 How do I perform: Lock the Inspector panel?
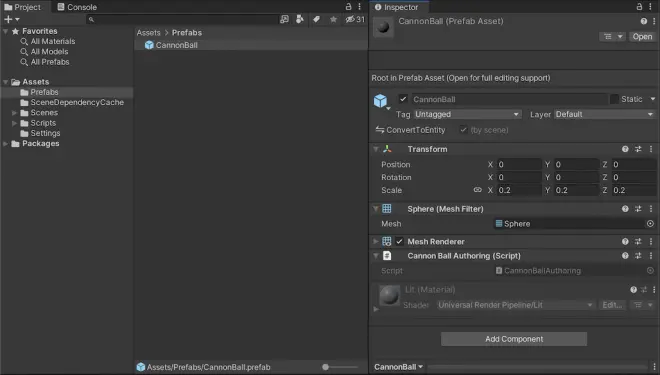(639, 7)
